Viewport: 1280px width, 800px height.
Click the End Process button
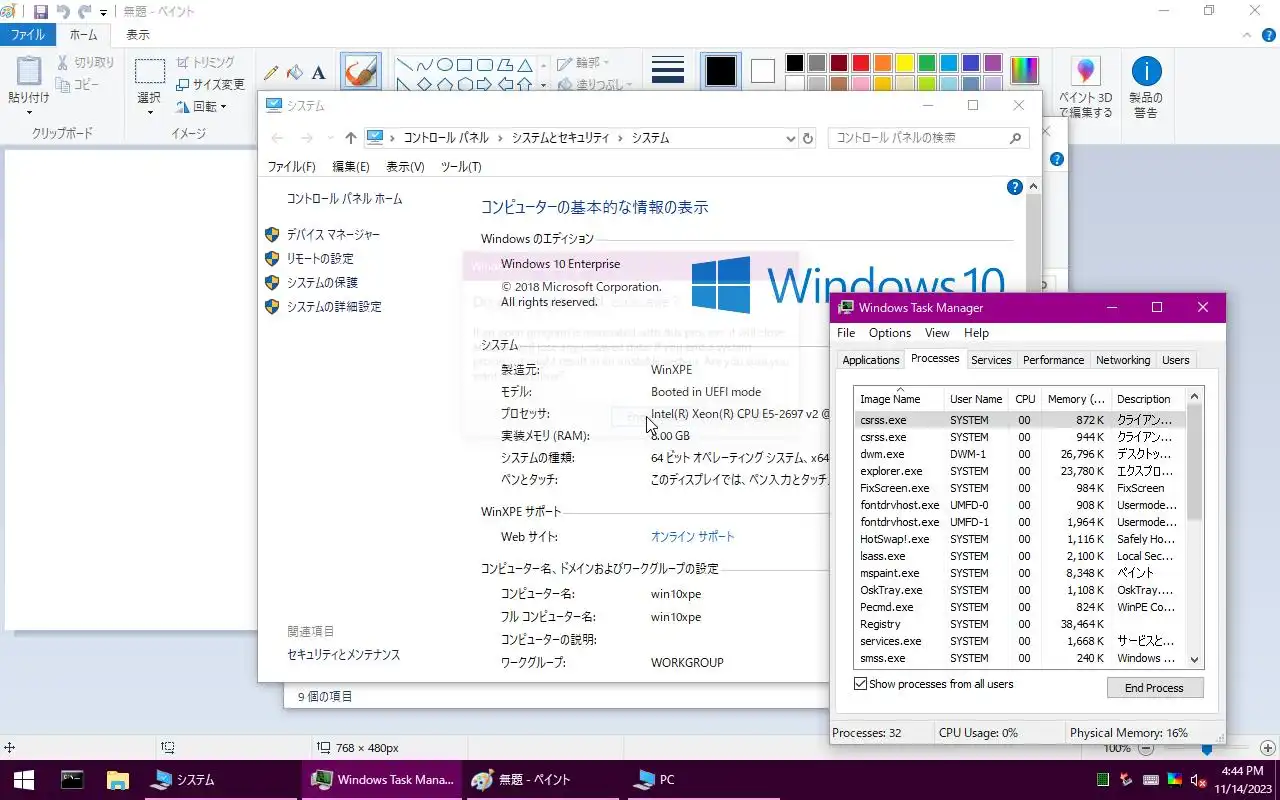click(x=1155, y=688)
